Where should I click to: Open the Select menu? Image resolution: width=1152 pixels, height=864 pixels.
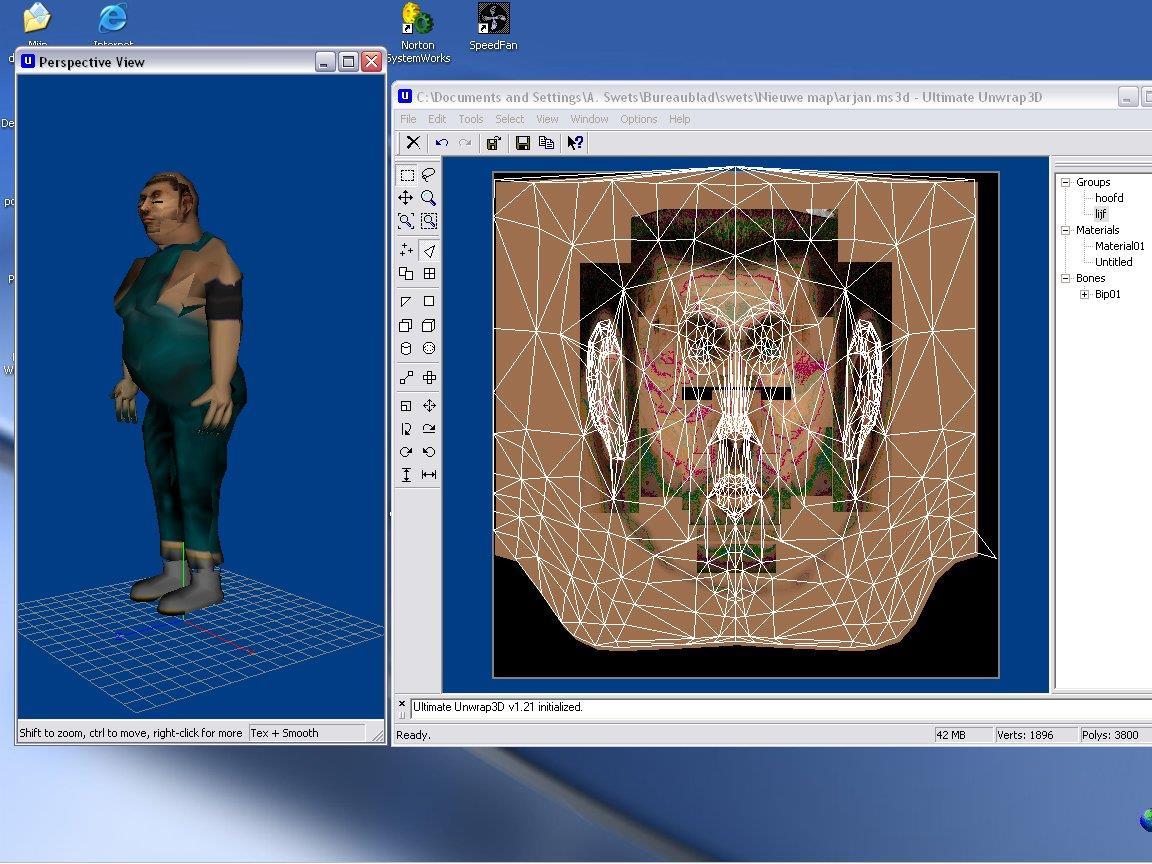(x=509, y=119)
